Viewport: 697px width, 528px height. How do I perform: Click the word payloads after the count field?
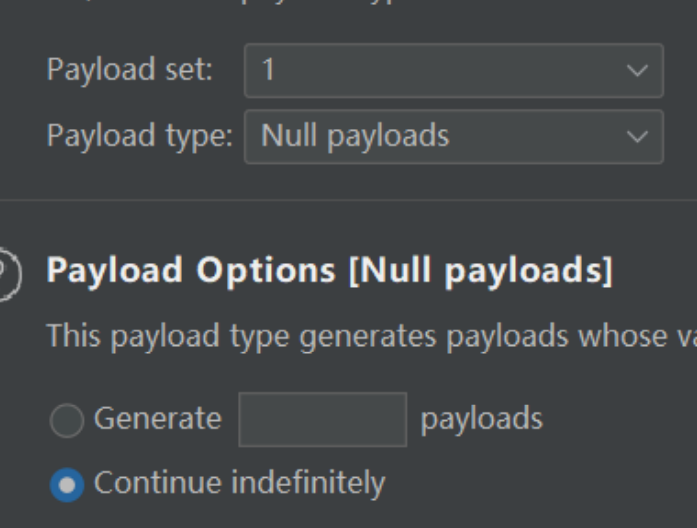point(482,420)
